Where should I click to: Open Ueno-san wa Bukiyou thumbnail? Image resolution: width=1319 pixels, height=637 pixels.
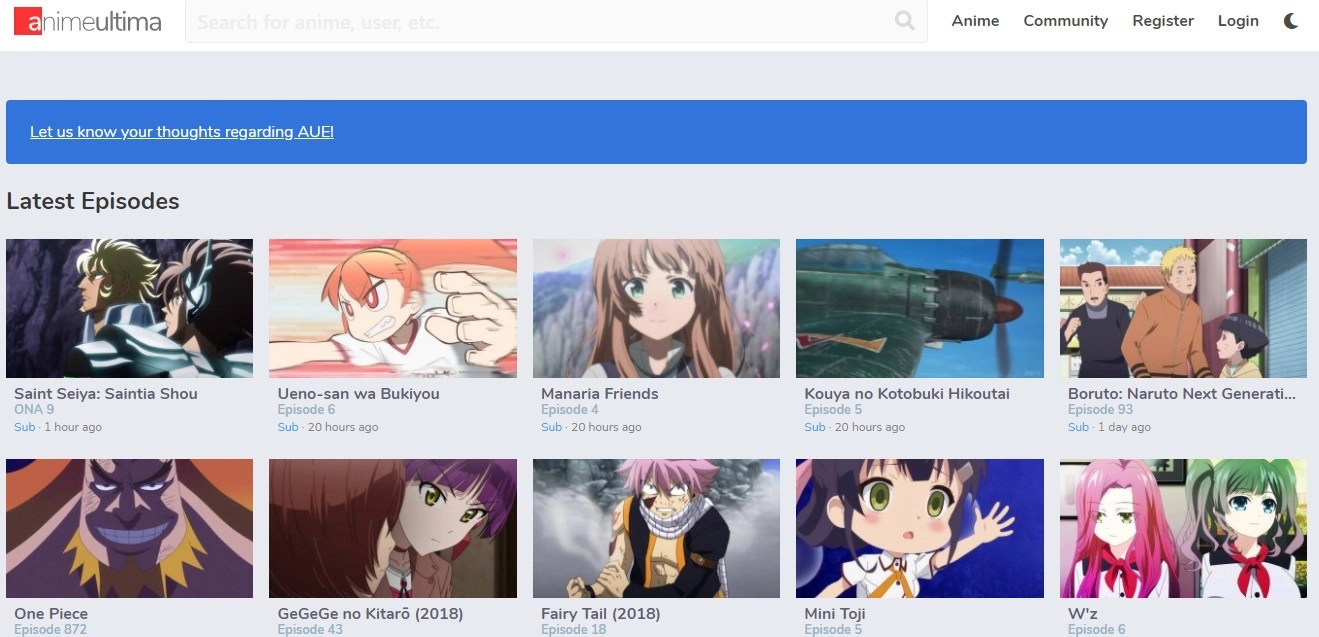point(393,308)
